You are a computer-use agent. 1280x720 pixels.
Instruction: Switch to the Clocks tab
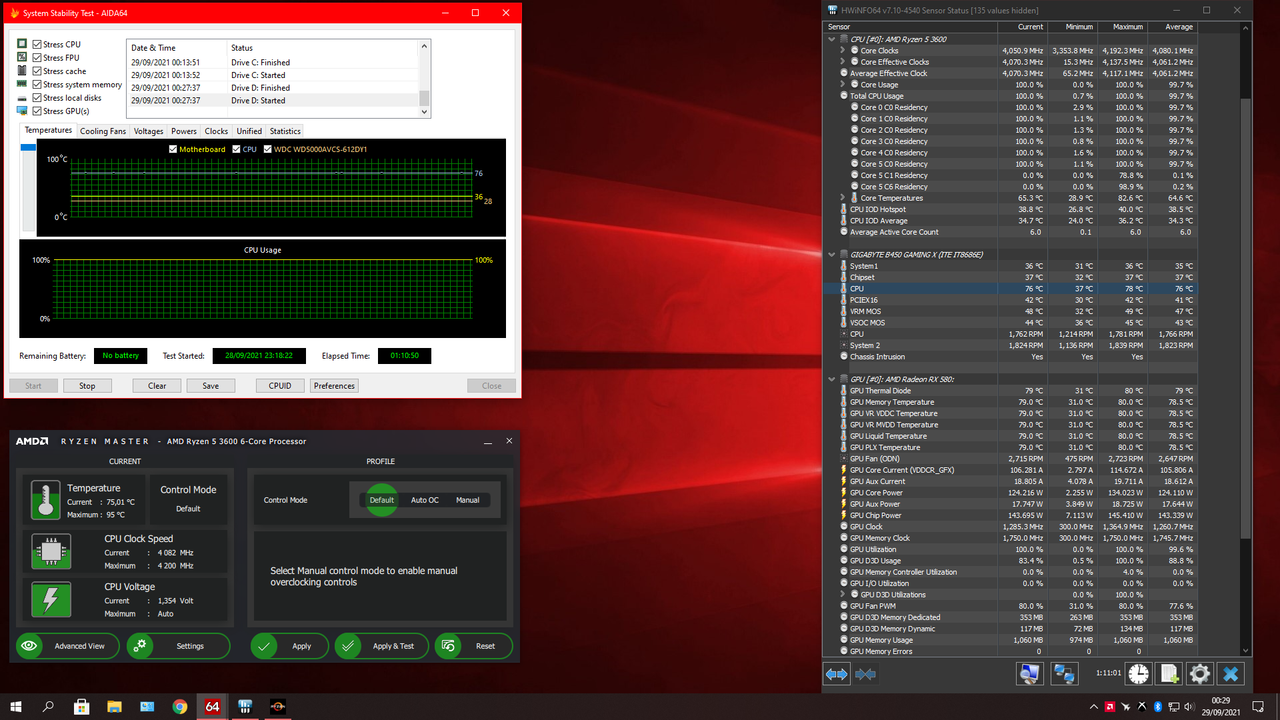click(216, 131)
